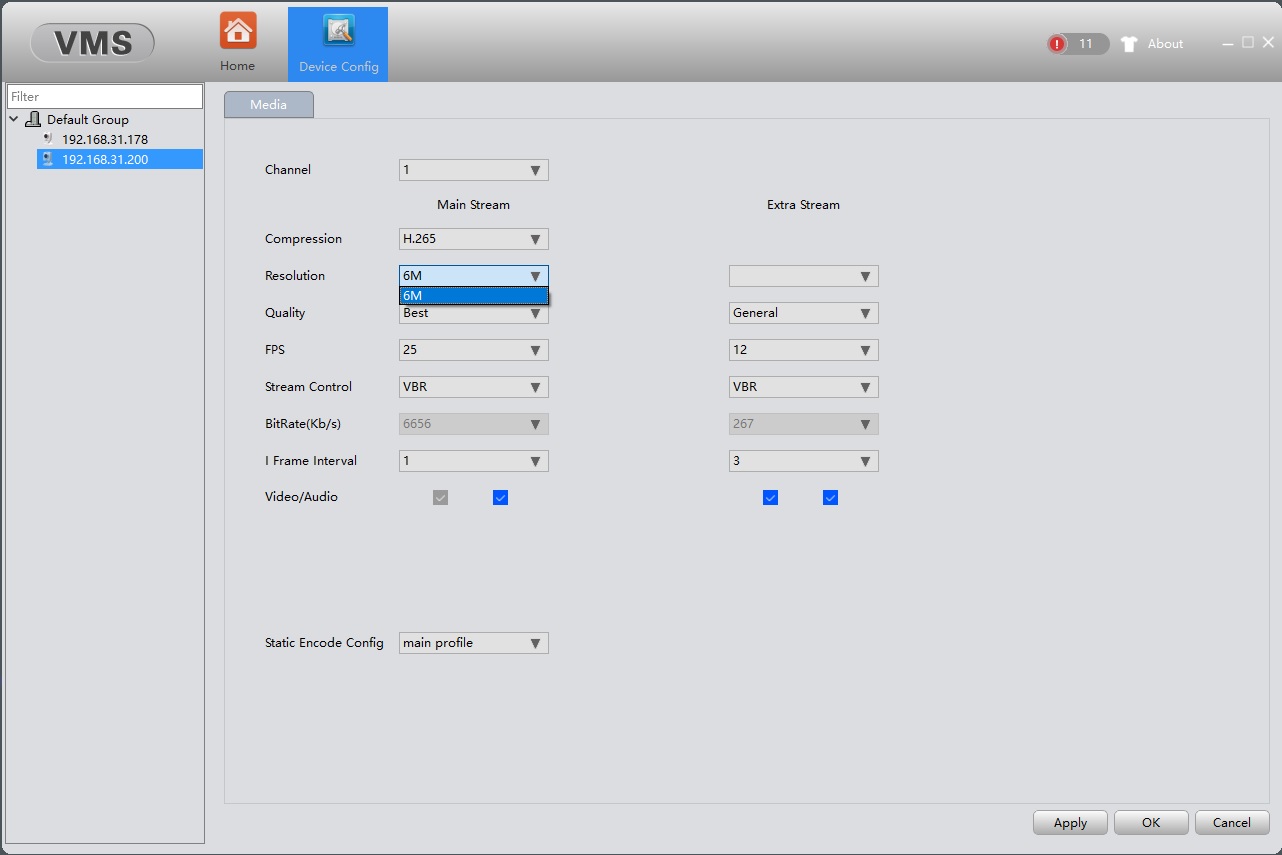Select camera device 192.168.31.178
The height and width of the screenshot is (855, 1282).
pos(104,140)
